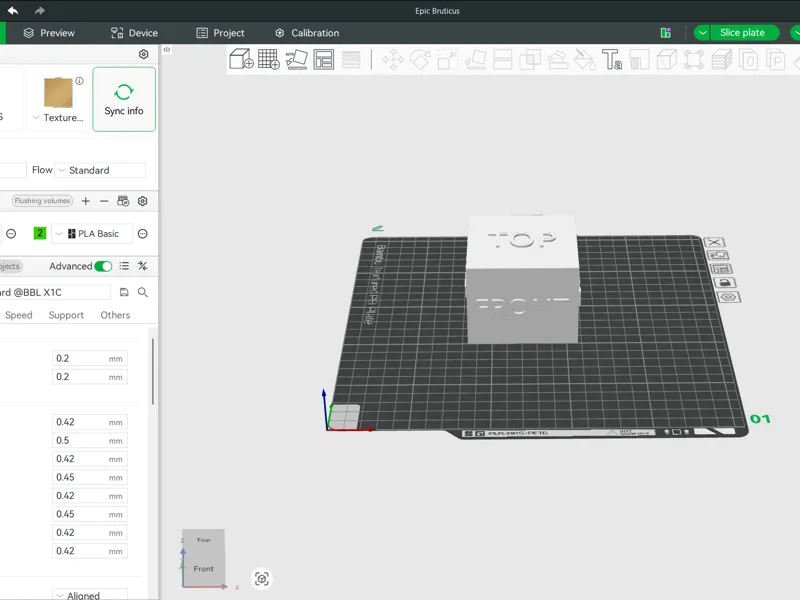Open the Flow Standard dropdown
This screenshot has height=600, width=800.
coord(100,170)
